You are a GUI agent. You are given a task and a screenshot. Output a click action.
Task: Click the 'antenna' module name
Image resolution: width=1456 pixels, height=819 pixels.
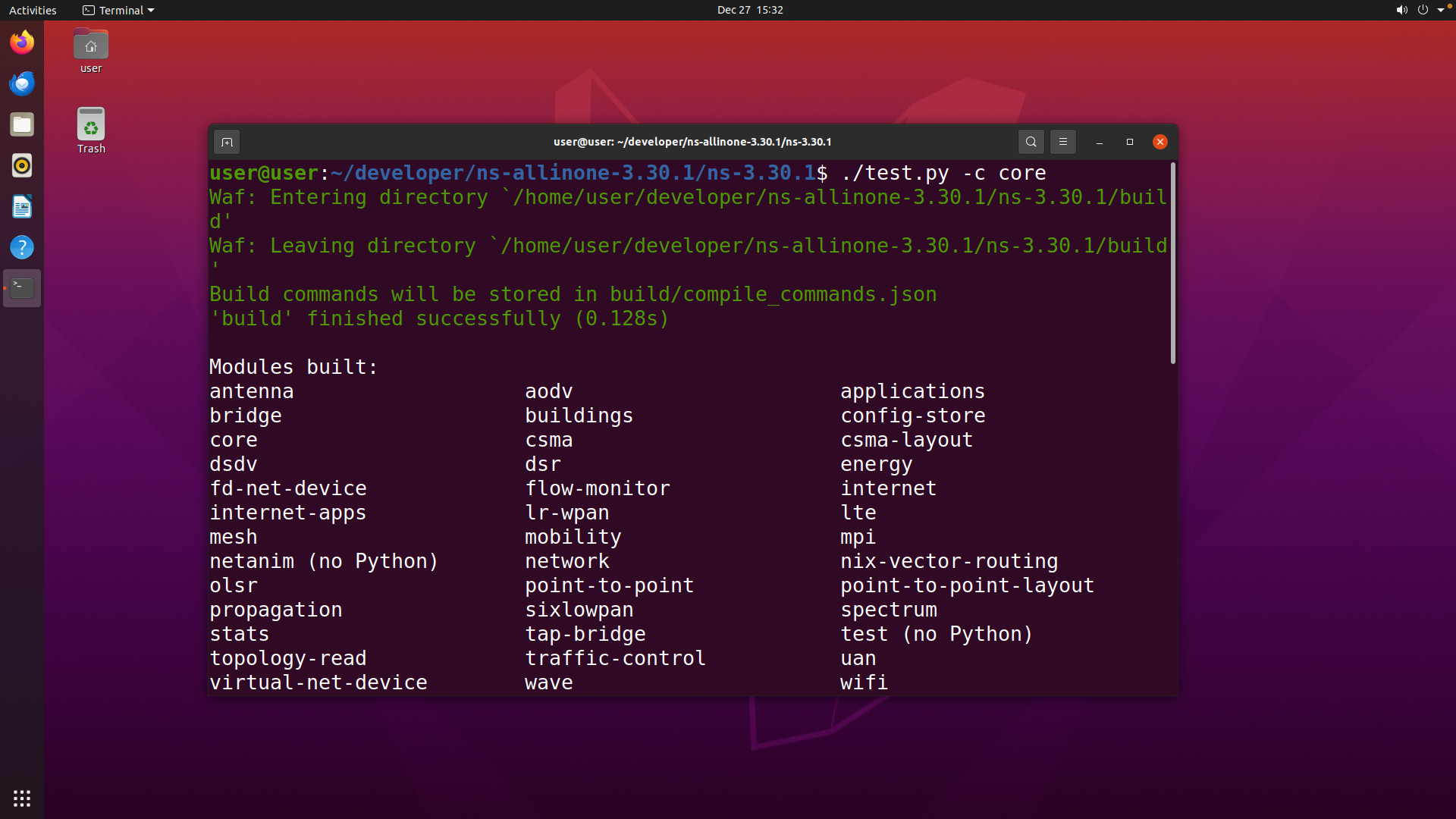[252, 391]
